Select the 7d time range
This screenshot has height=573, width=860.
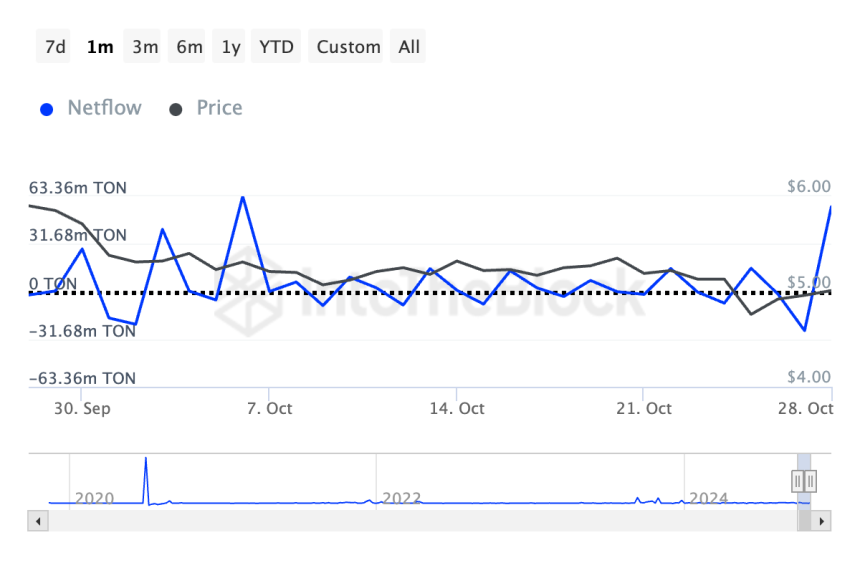click(x=55, y=47)
